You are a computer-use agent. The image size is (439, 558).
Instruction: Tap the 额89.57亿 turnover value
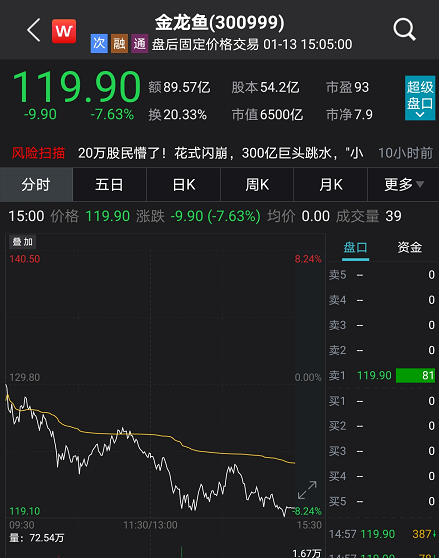point(179,87)
